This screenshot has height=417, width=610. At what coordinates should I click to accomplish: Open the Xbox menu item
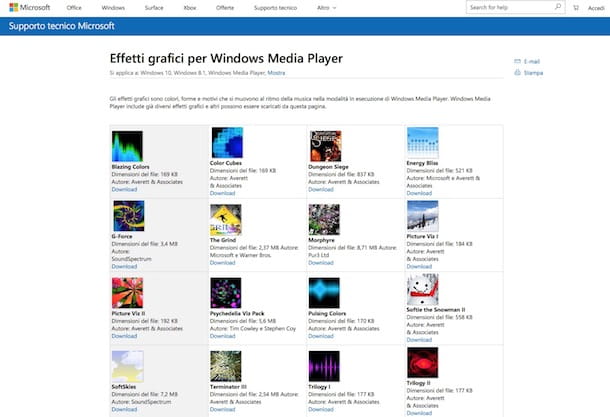[190, 7]
